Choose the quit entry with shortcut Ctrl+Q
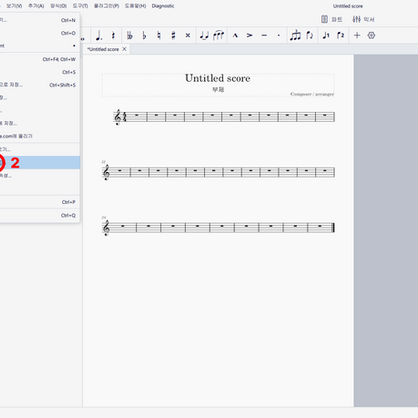 [40, 215]
